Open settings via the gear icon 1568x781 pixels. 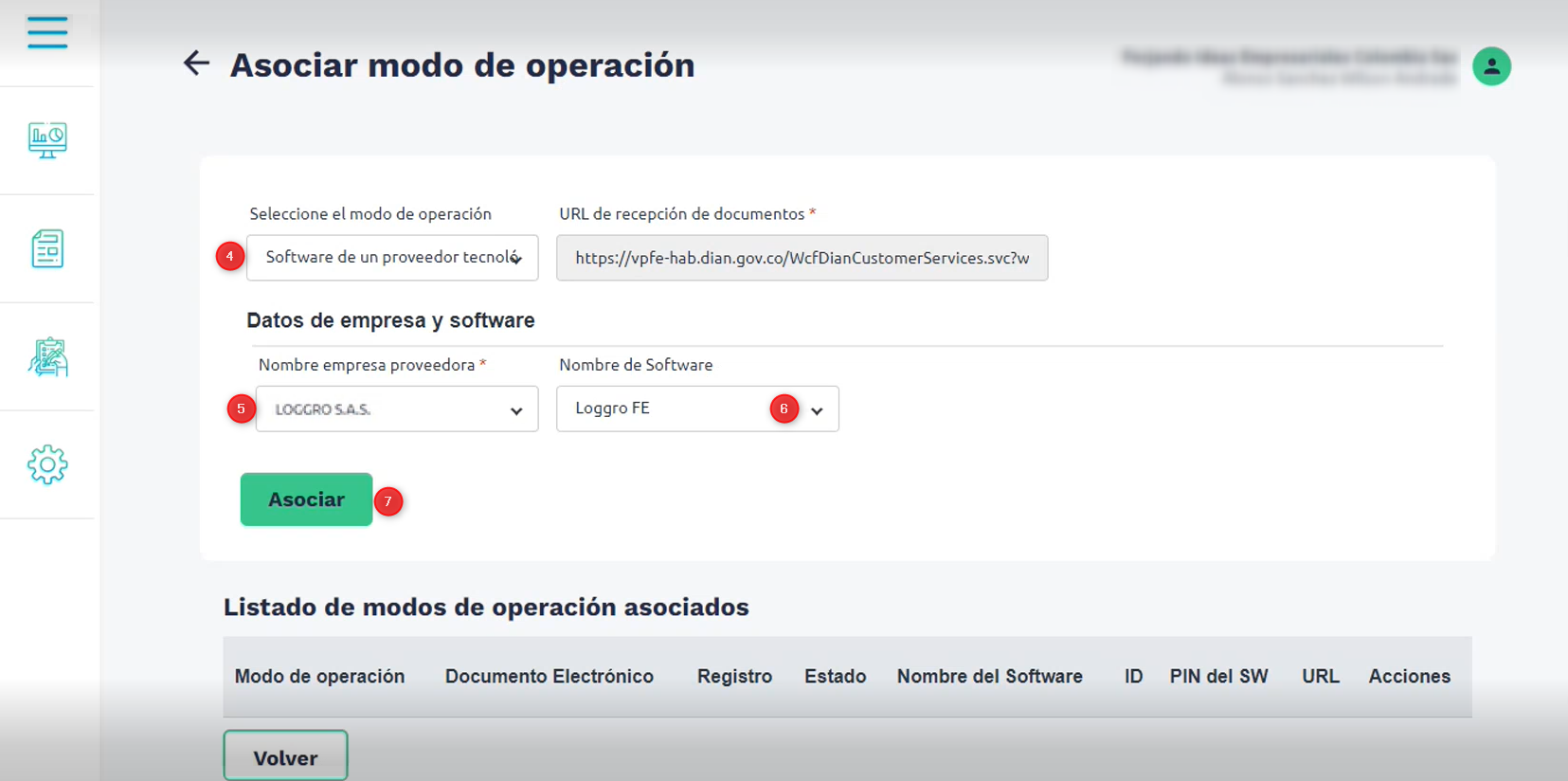(47, 465)
